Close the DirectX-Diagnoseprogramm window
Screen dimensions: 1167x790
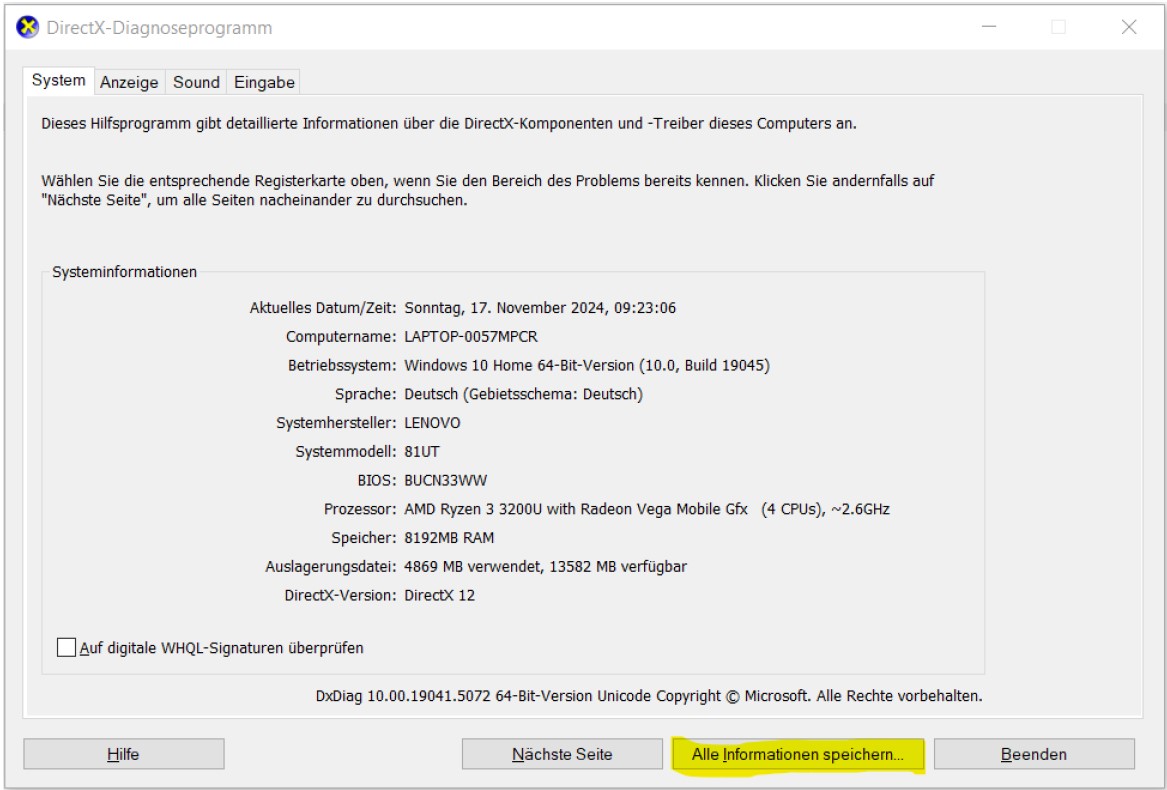click(x=1128, y=28)
